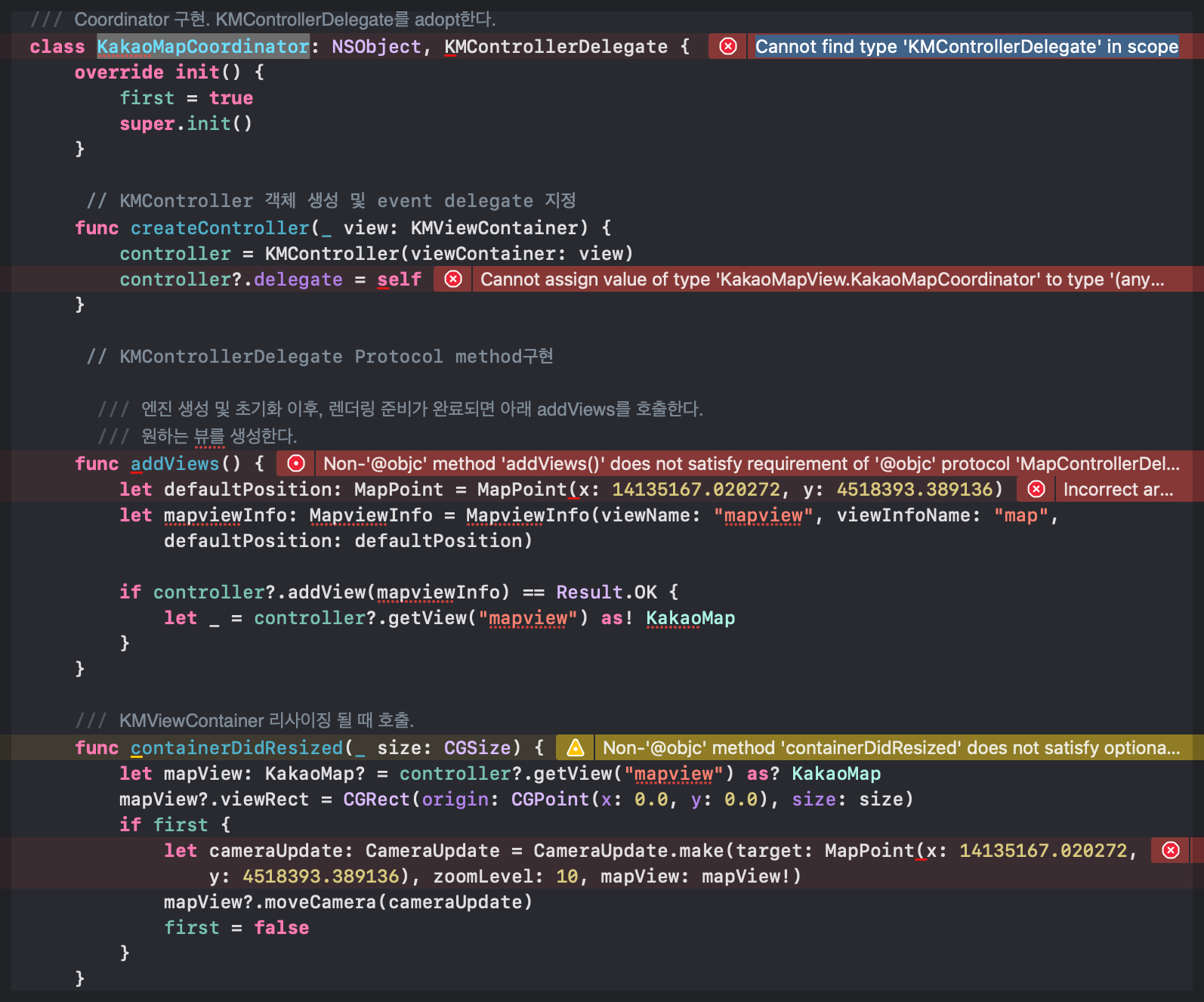
Task: Click the createController function name
Action: pyautogui.click(x=220, y=228)
